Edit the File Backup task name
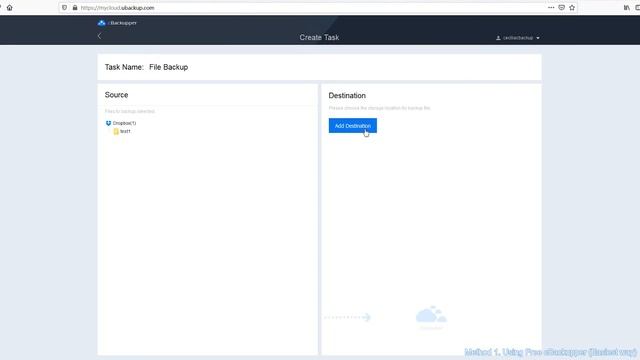Image resolution: width=640 pixels, height=360 pixels. (x=169, y=67)
